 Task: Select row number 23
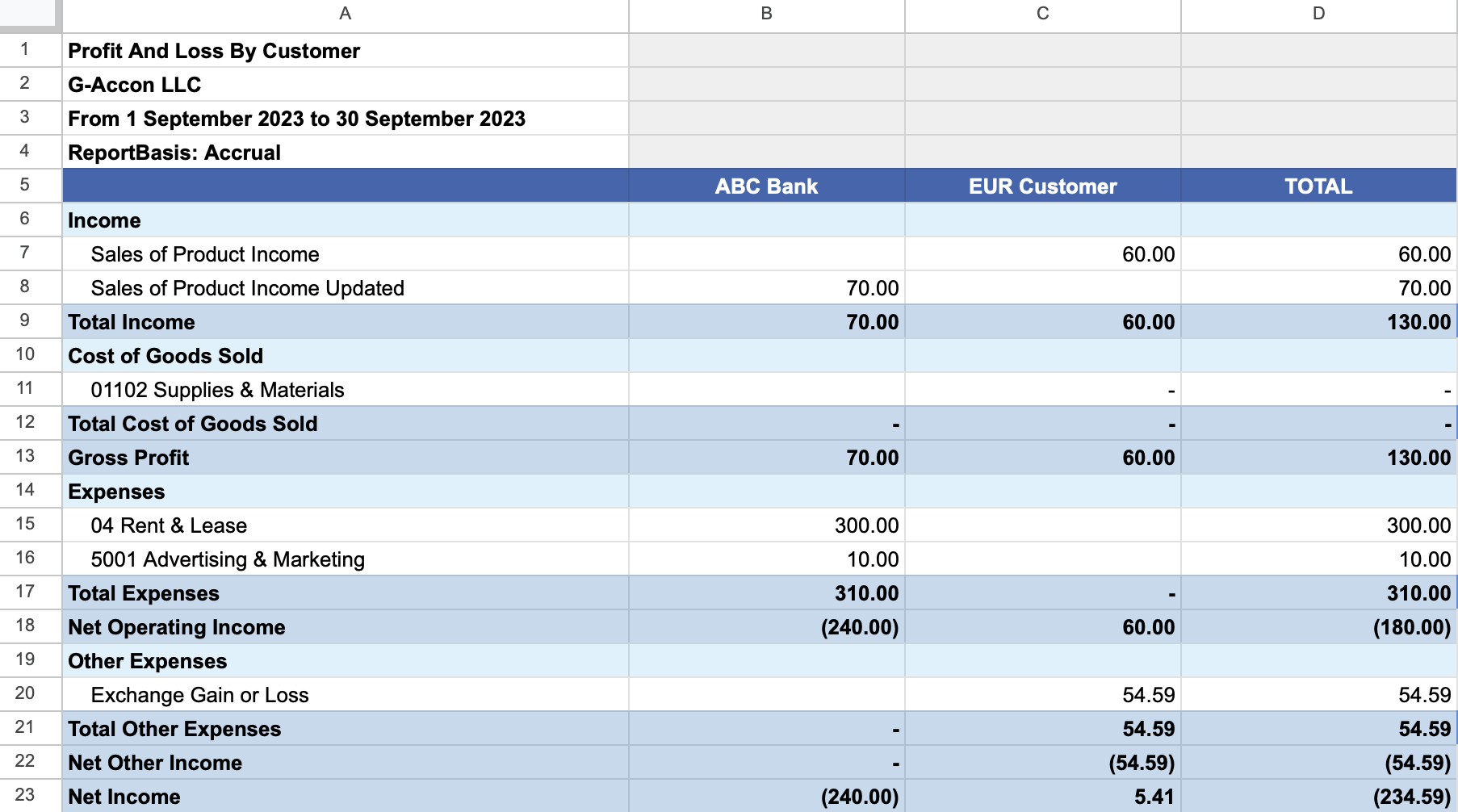pos(27,796)
